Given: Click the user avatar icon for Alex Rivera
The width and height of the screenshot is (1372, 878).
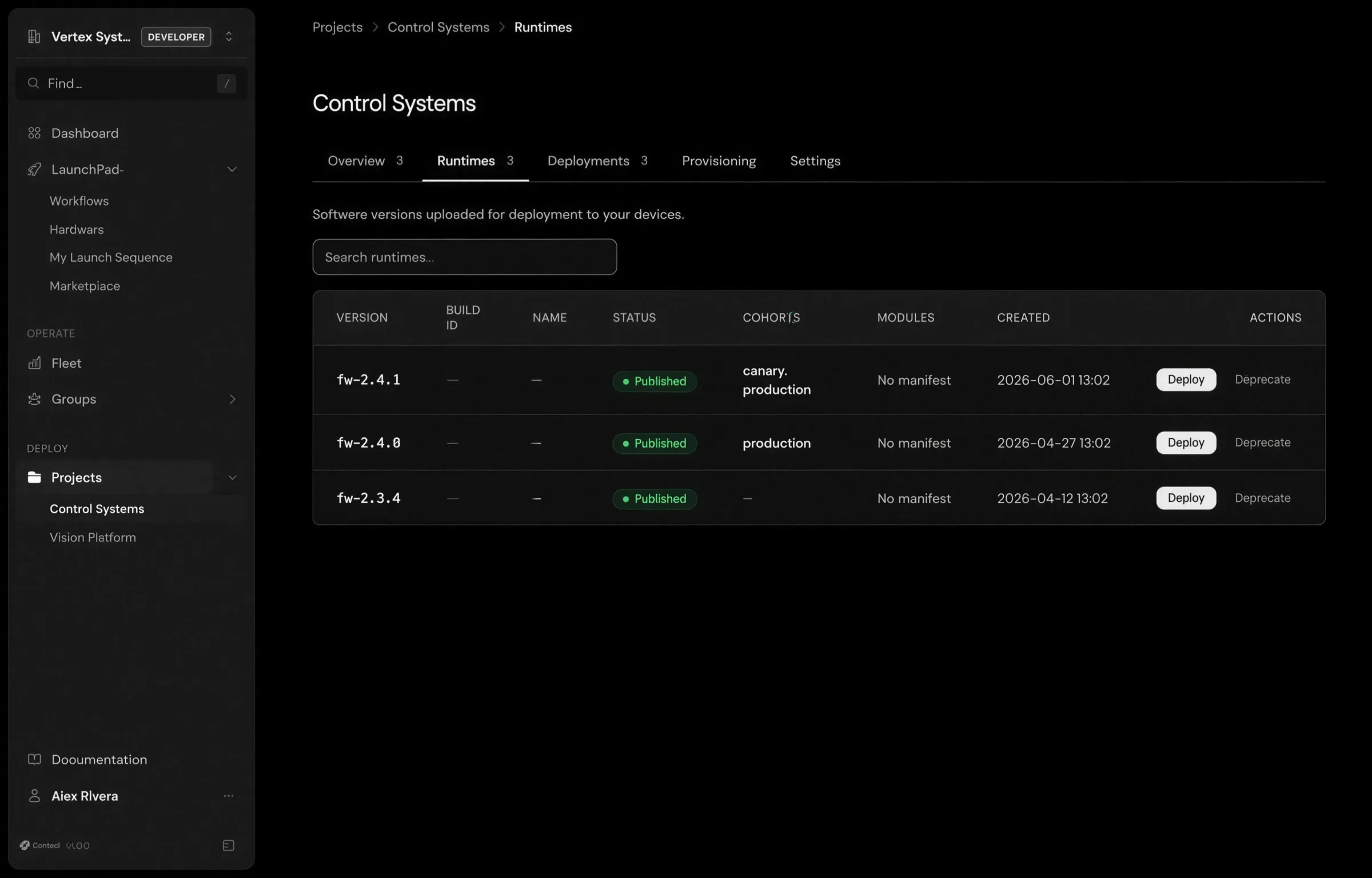Looking at the screenshot, I should [34, 796].
